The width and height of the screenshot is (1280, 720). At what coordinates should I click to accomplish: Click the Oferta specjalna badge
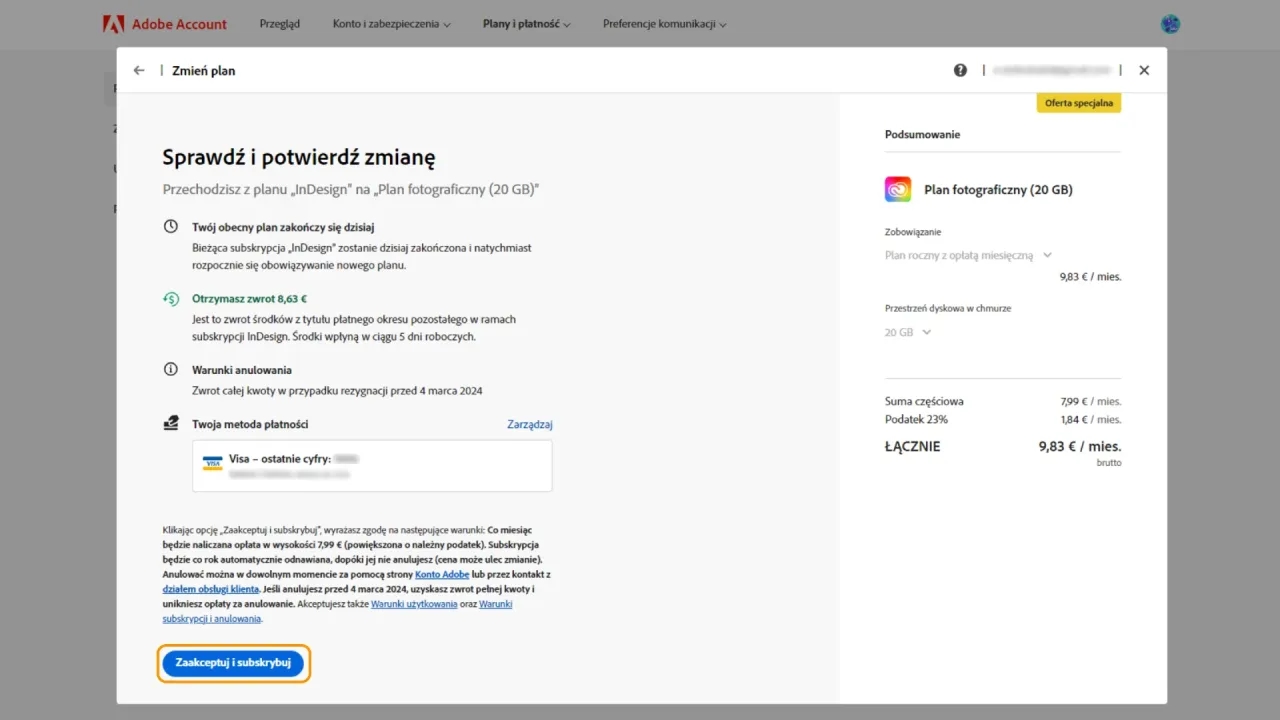pyautogui.click(x=1078, y=102)
